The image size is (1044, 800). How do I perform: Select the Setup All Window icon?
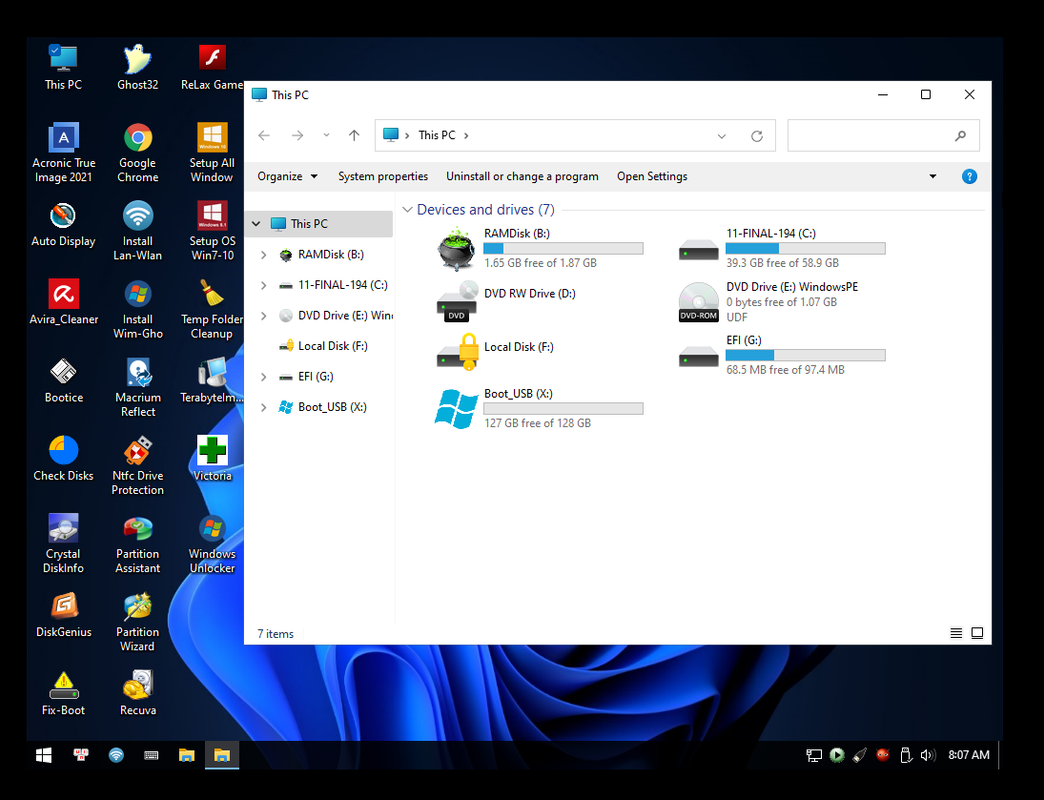tap(212, 152)
